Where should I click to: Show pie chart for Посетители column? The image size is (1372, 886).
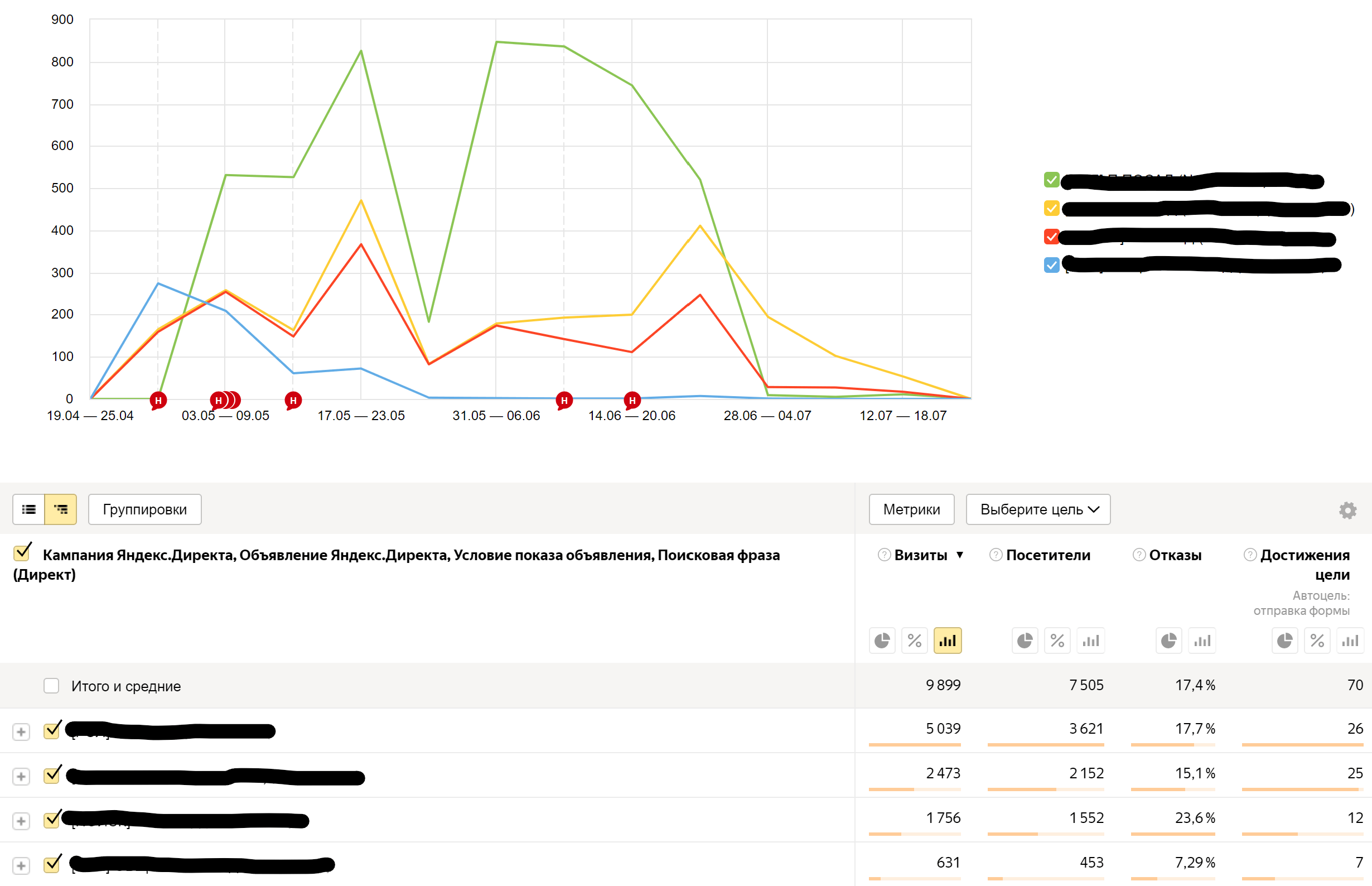click(x=1025, y=641)
